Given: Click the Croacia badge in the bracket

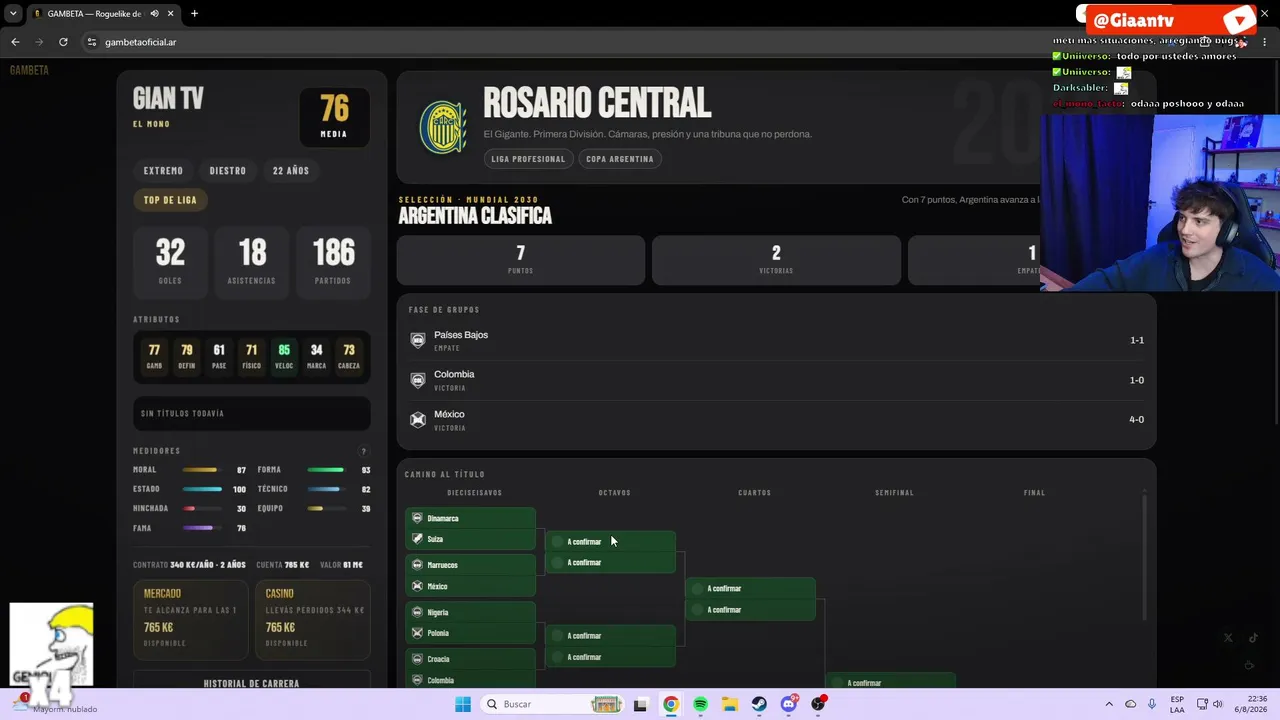Looking at the screenshot, I should point(417,659).
